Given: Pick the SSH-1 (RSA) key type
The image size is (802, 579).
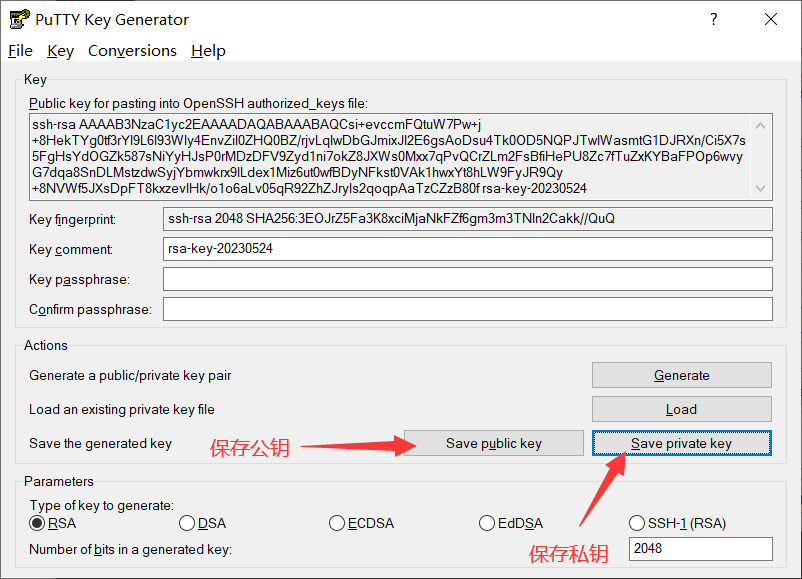Looking at the screenshot, I should (637, 523).
